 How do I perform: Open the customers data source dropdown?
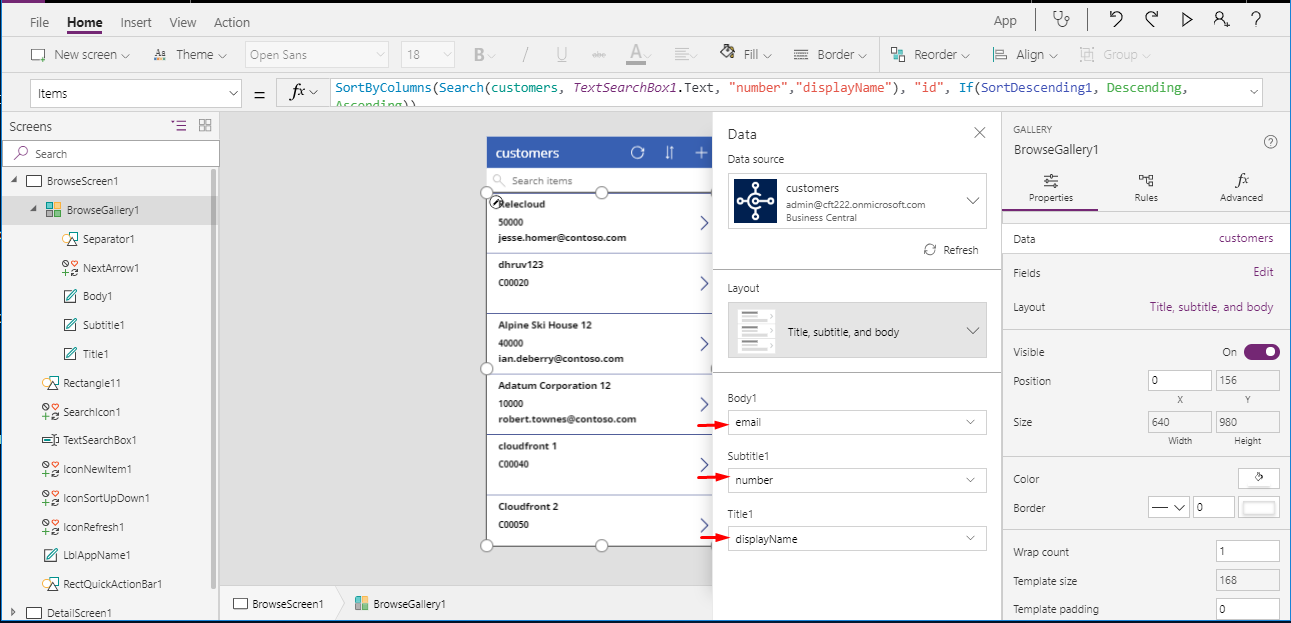coord(857,201)
